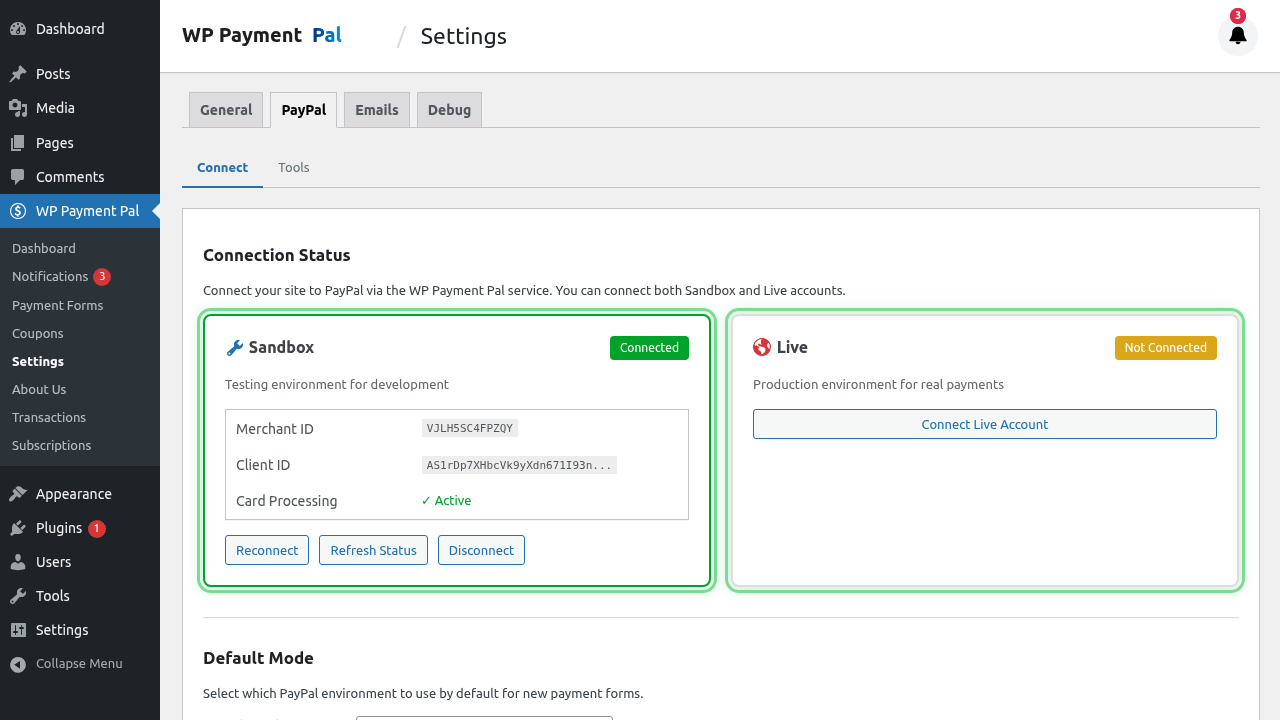The height and width of the screenshot is (720, 1280).
Task: Open the Default Mode dropdown
Action: (x=484, y=719)
